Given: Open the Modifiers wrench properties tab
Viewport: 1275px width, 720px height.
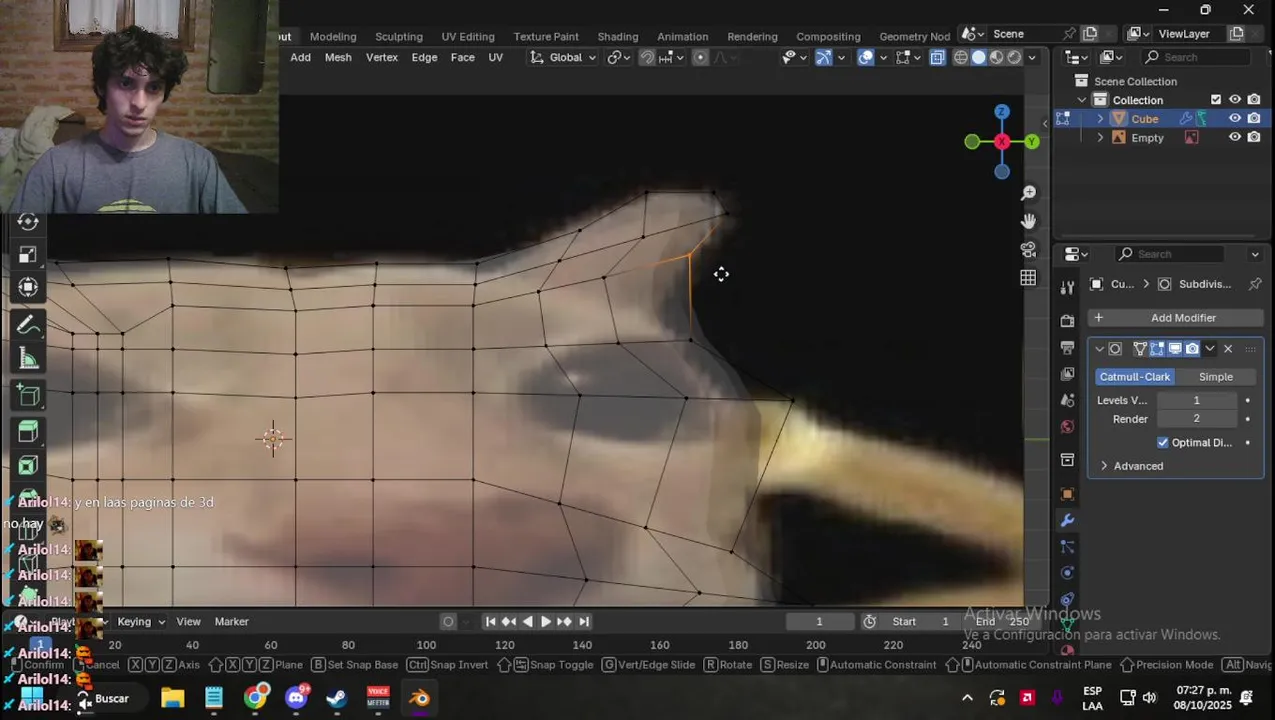Looking at the screenshot, I should click(x=1067, y=521).
